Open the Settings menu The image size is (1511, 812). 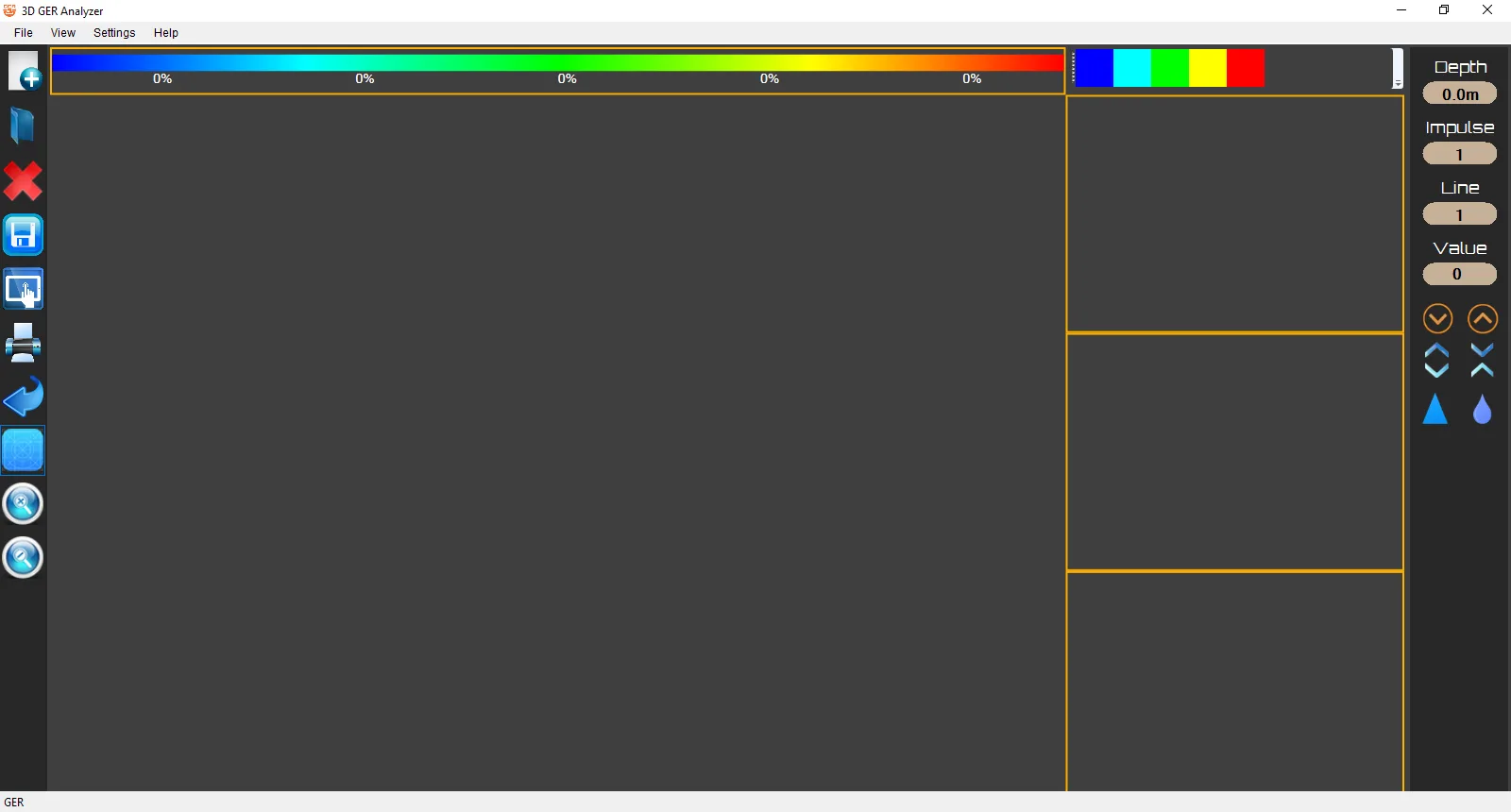[x=114, y=33]
